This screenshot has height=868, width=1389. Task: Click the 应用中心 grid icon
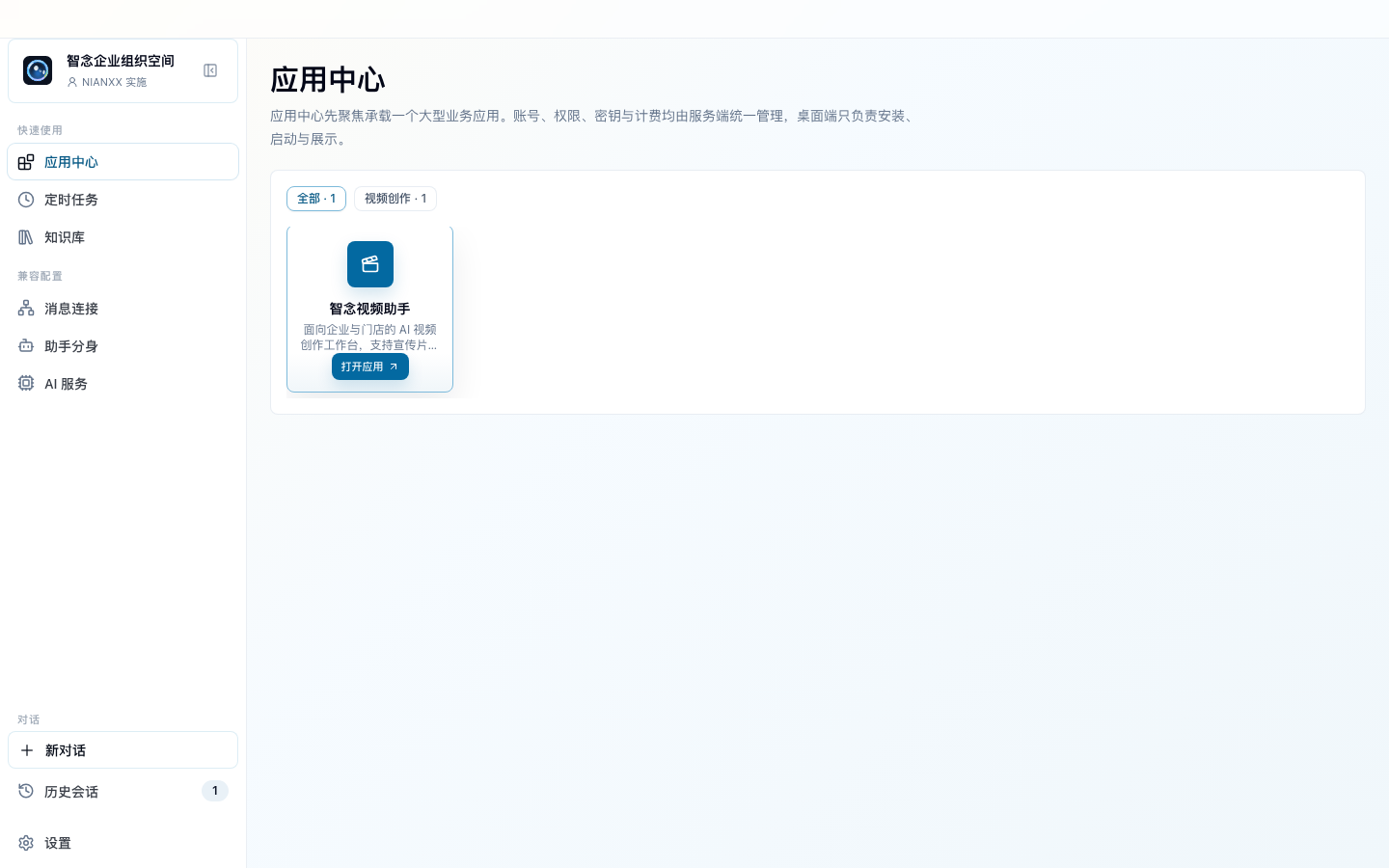pos(26,162)
